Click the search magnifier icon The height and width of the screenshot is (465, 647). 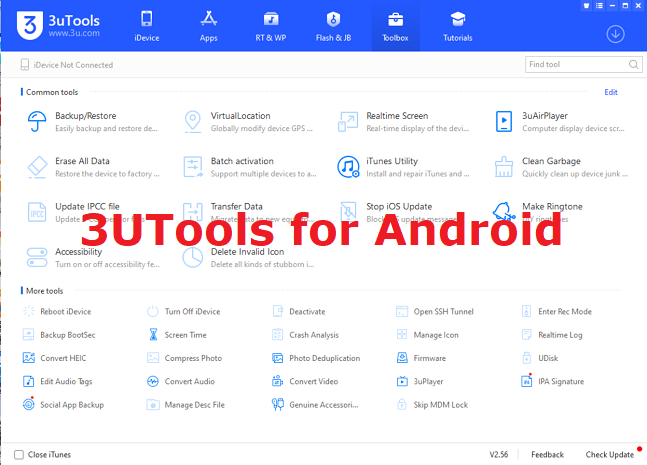(634, 64)
